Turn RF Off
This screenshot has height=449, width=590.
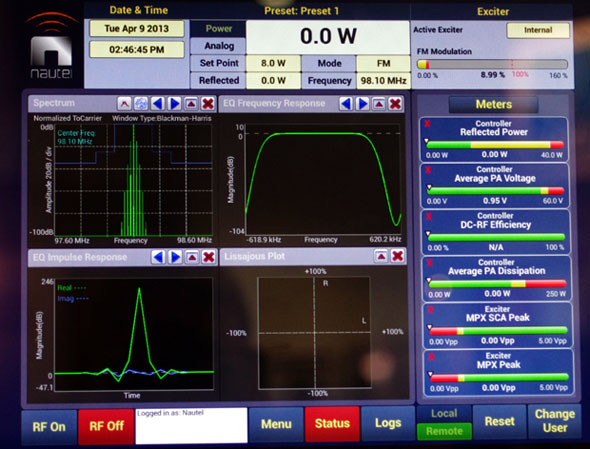[106, 426]
